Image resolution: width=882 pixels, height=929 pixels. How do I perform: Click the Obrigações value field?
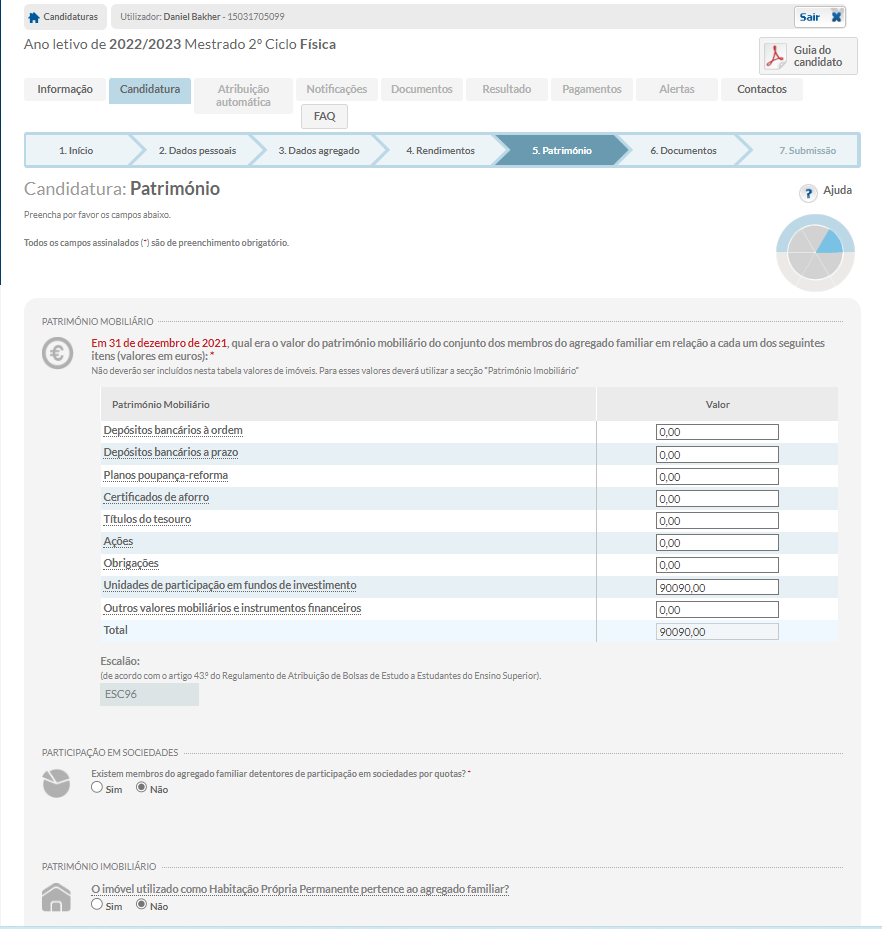click(x=717, y=565)
